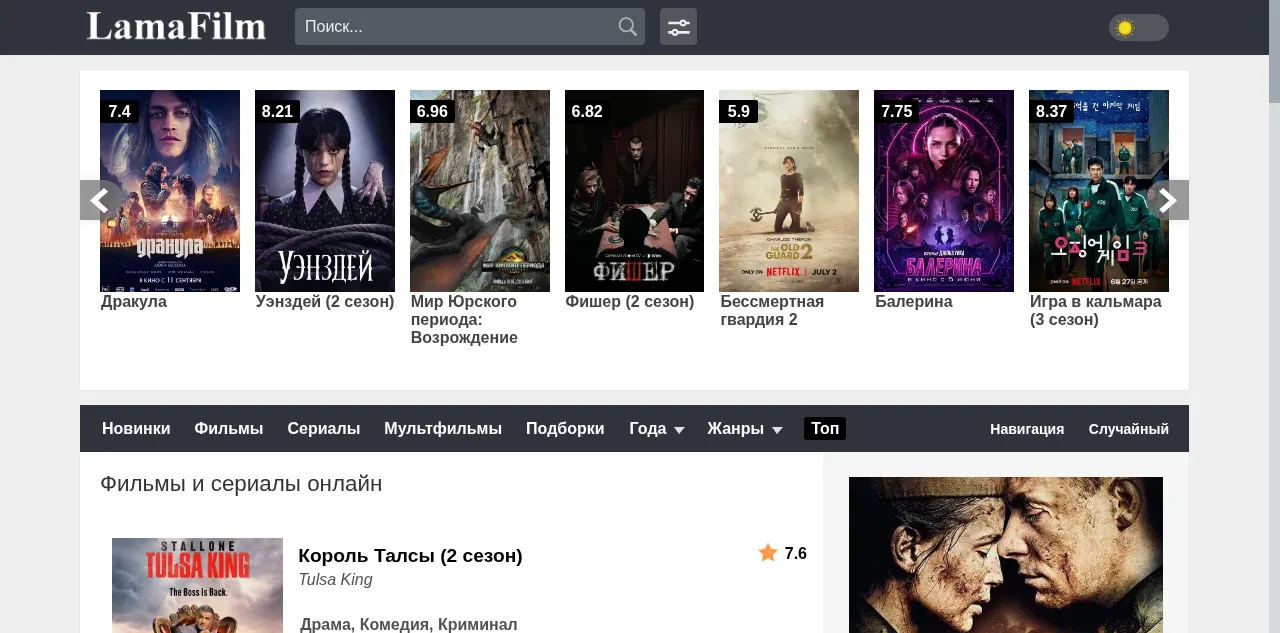Click the Бессмертная гвардия 2 title link
The width and height of the screenshot is (1280, 633).
(x=772, y=311)
